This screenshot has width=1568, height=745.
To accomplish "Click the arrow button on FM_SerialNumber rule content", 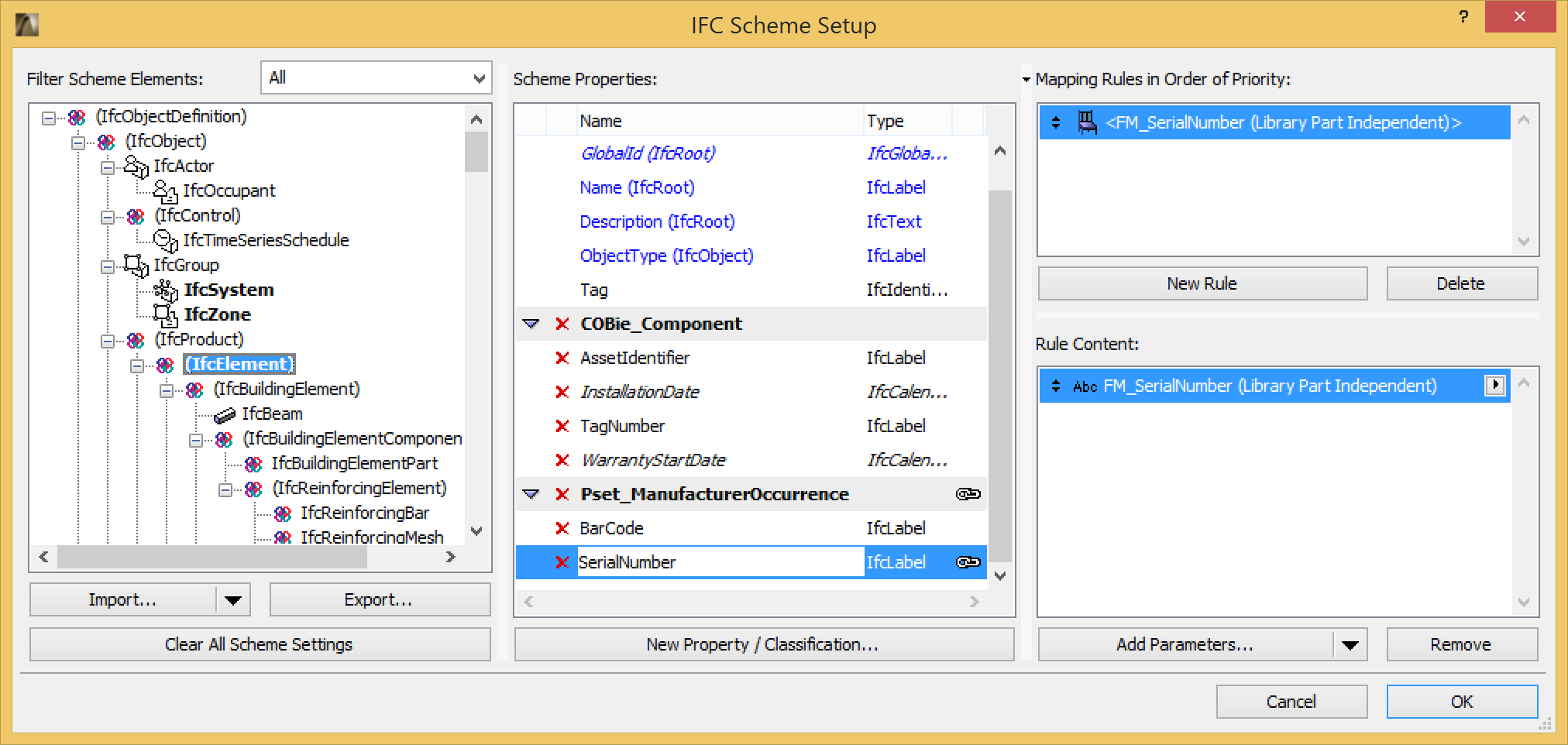I will click(1494, 385).
